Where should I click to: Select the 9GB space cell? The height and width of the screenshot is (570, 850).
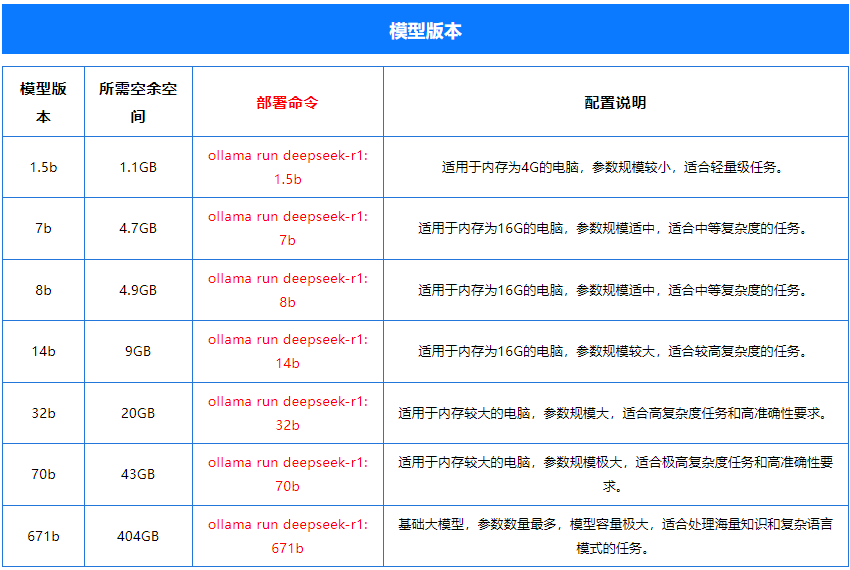(x=138, y=351)
